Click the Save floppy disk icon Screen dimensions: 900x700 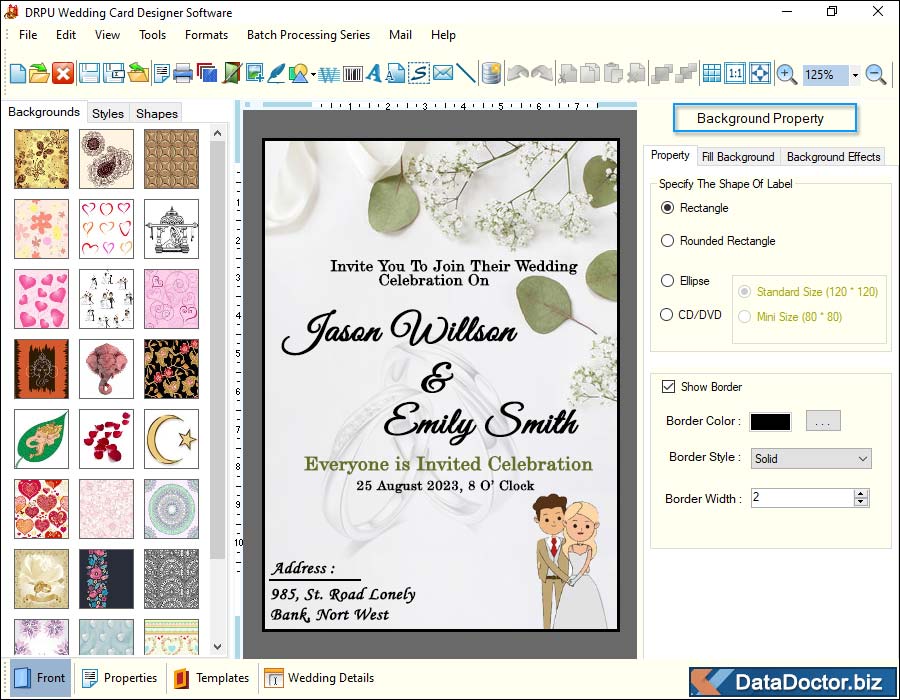coord(90,74)
